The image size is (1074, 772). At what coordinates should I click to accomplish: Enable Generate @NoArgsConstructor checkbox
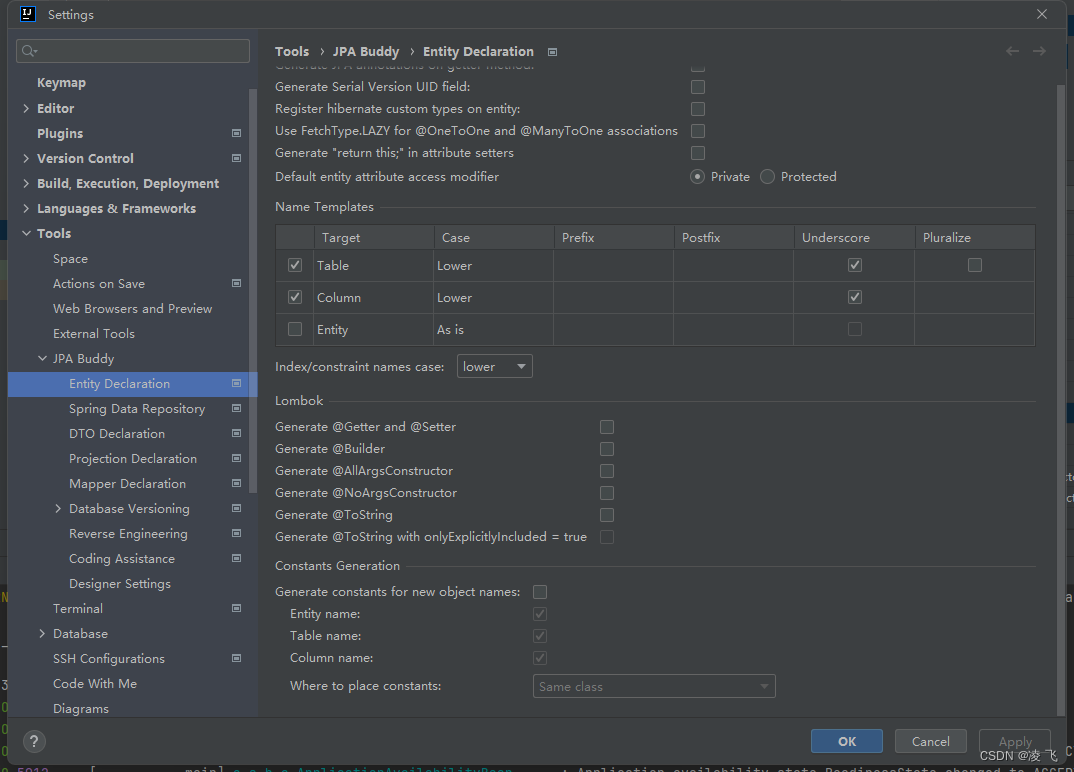coord(607,493)
